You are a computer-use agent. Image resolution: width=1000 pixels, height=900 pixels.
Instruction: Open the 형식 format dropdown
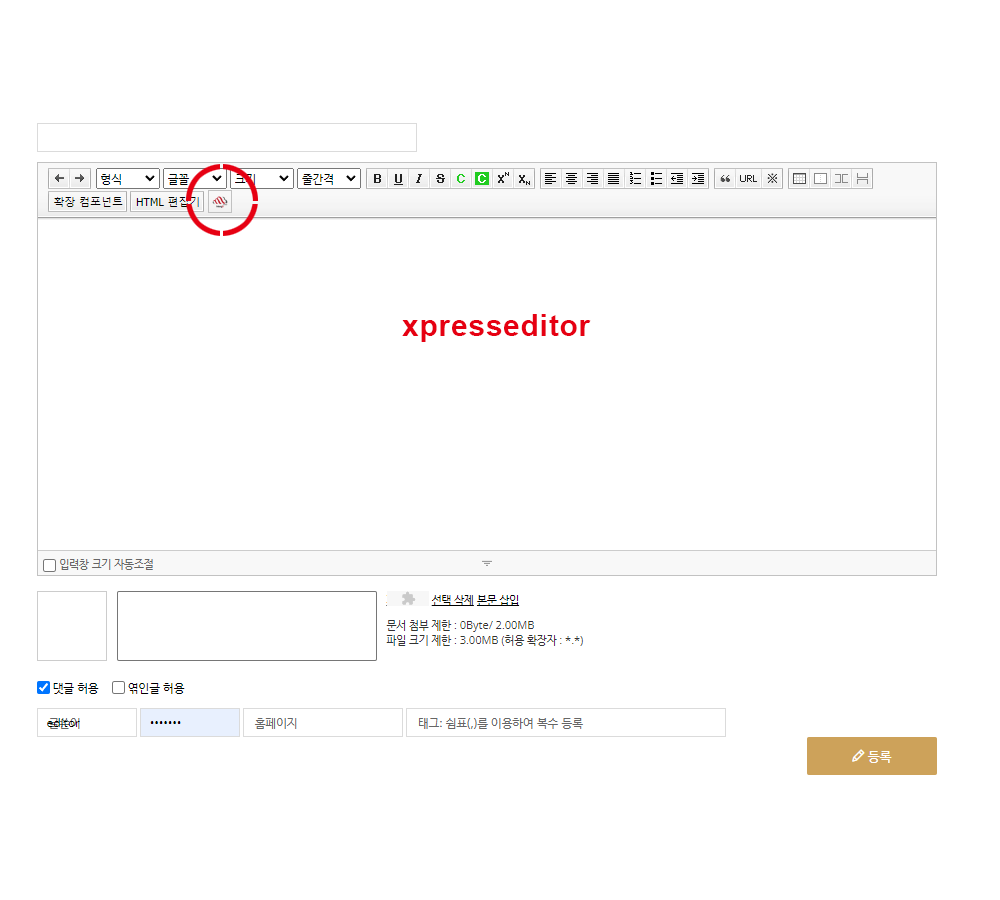(x=127, y=179)
